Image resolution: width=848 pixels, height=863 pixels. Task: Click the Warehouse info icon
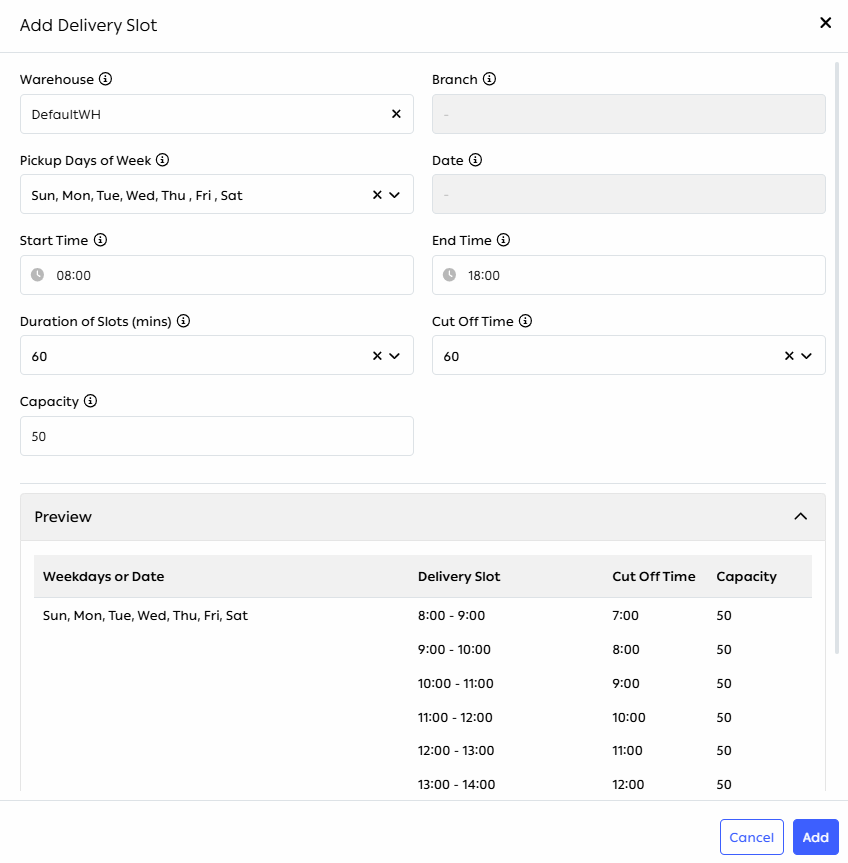coord(105,79)
